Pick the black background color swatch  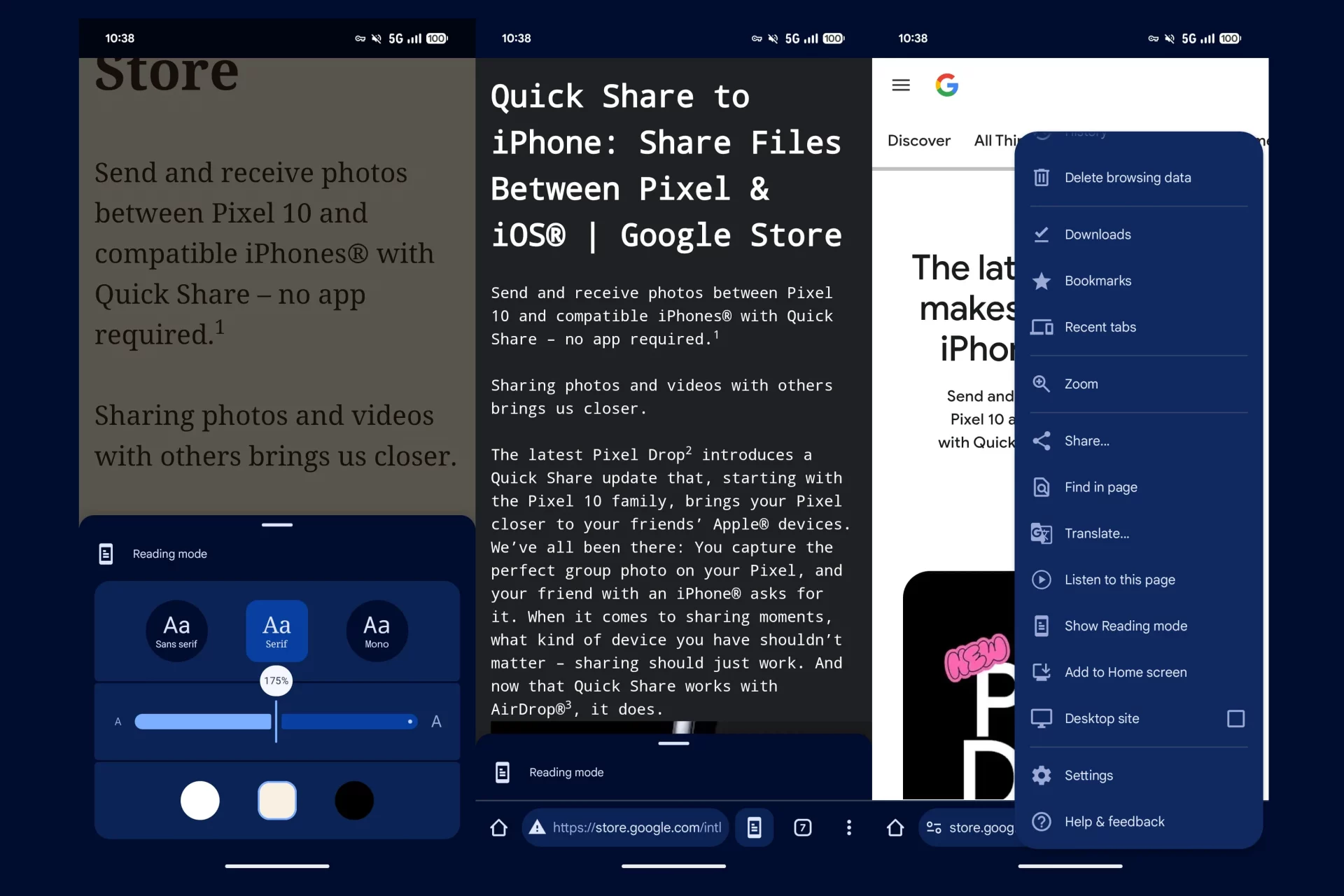pyautogui.click(x=354, y=800)
